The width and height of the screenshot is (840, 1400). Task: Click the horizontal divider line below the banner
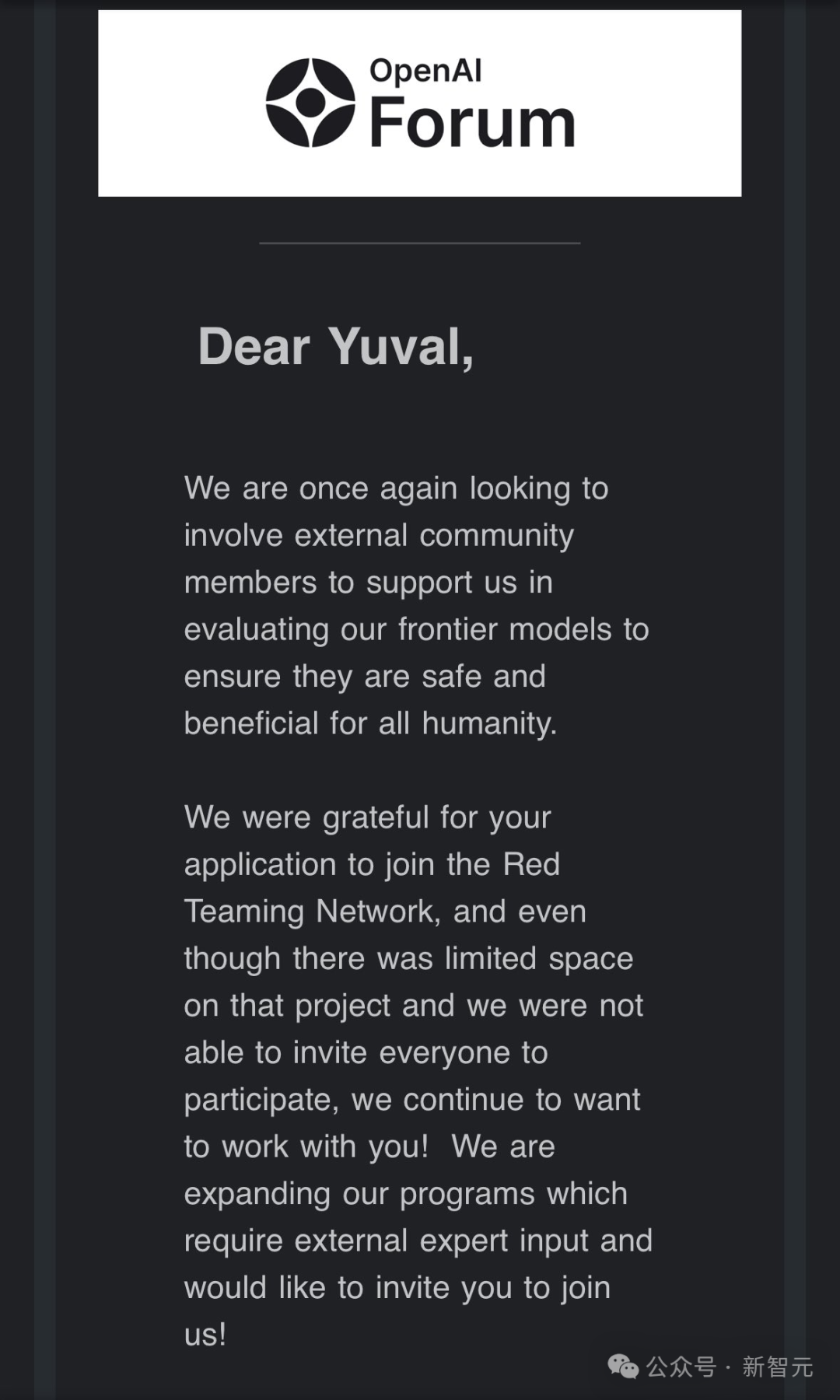click(420, 243)
